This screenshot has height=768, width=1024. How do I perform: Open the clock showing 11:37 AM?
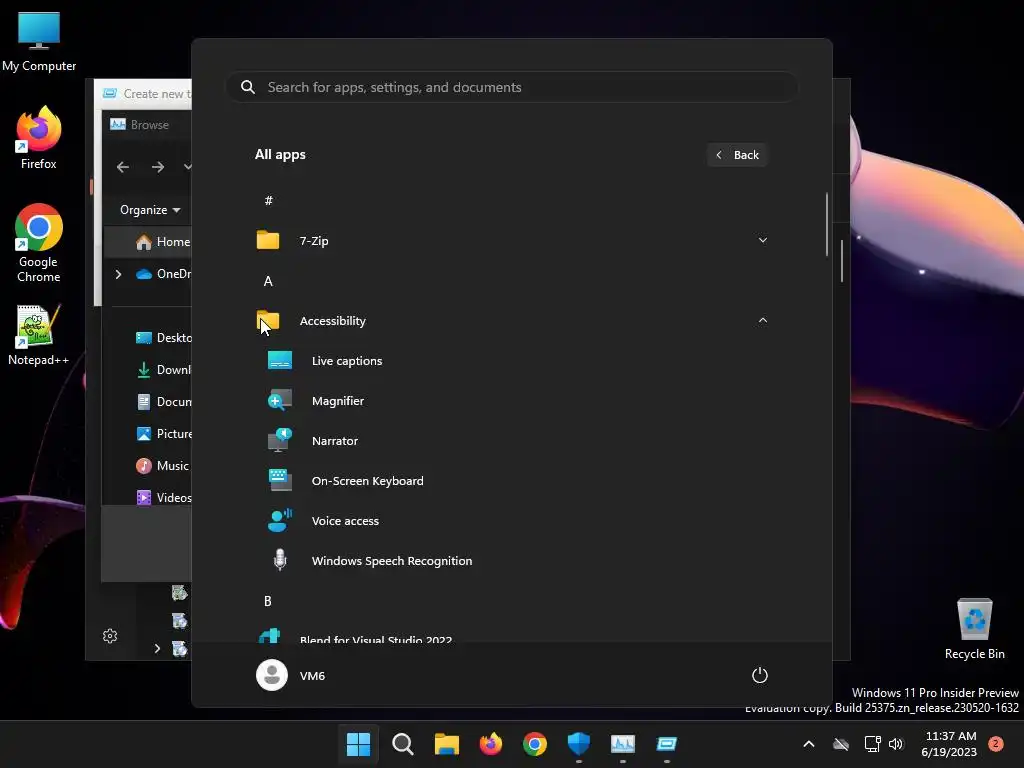[x=950, y=744]
